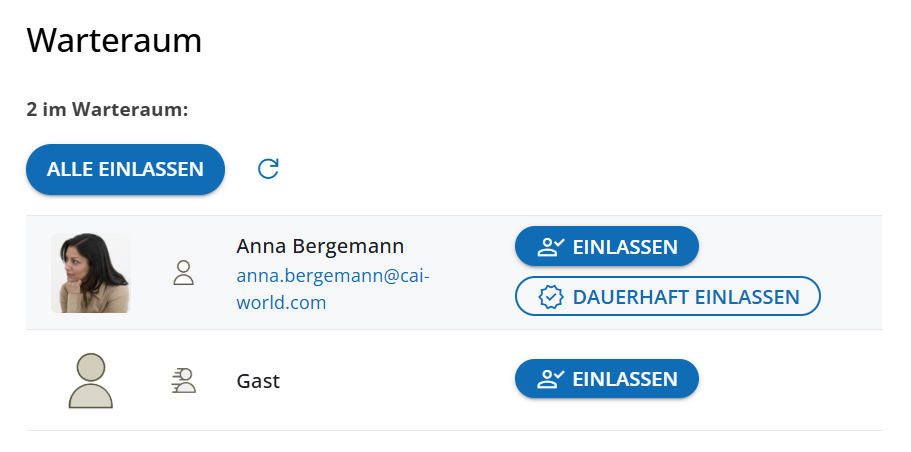The height and width of the screenshot is (452, 911).
Task: Click the registered user icon beside Anna Bergemann
Action: 183,273
